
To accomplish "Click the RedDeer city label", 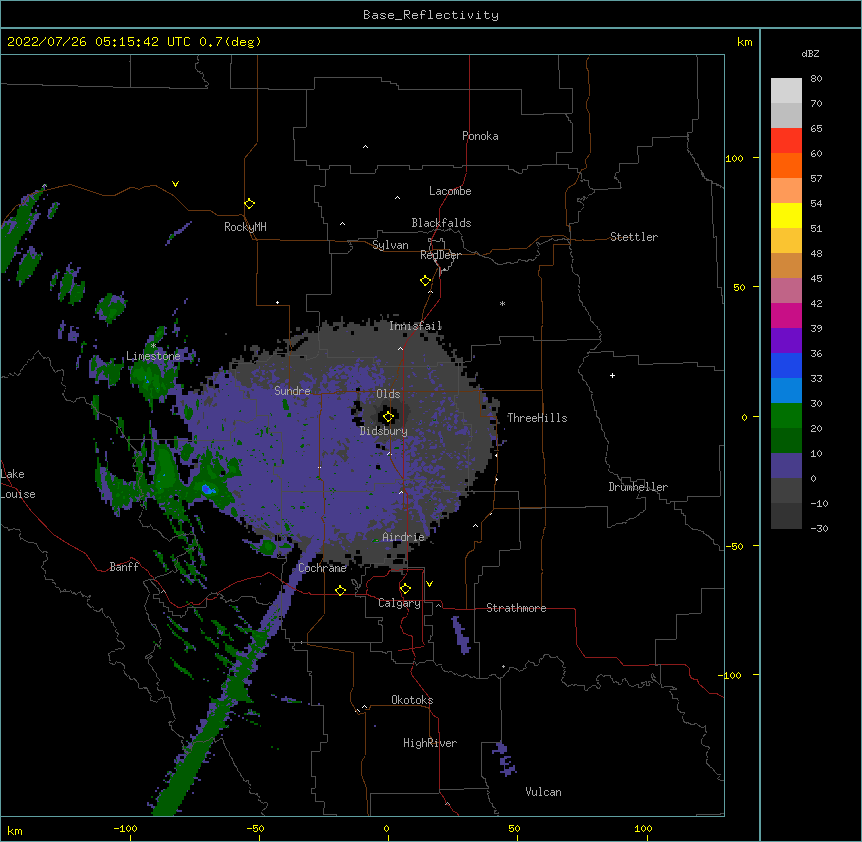I will (440, 255).
